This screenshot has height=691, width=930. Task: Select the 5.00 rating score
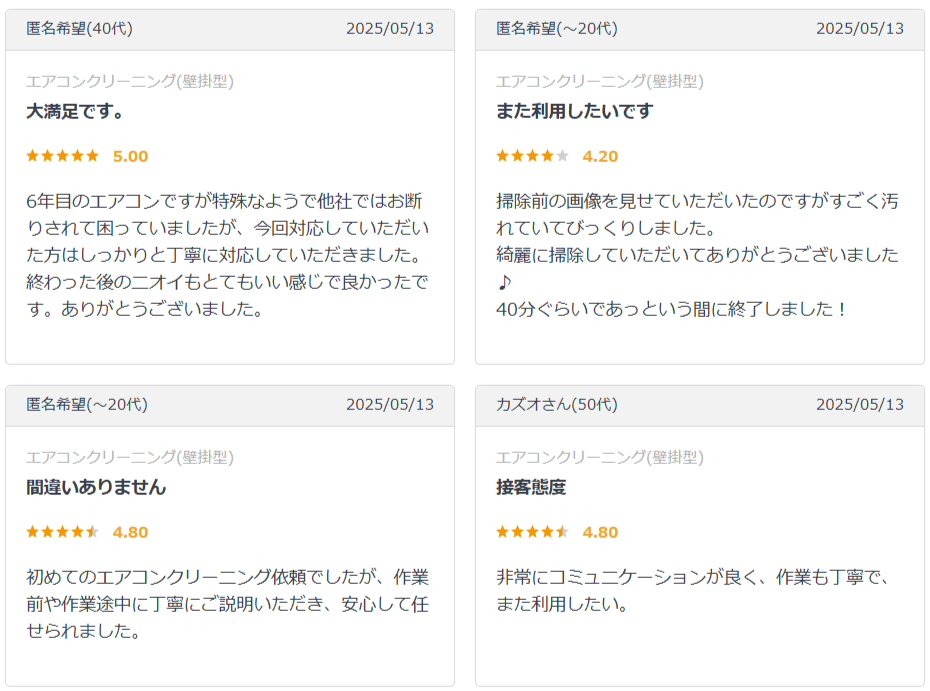(130, 157)
